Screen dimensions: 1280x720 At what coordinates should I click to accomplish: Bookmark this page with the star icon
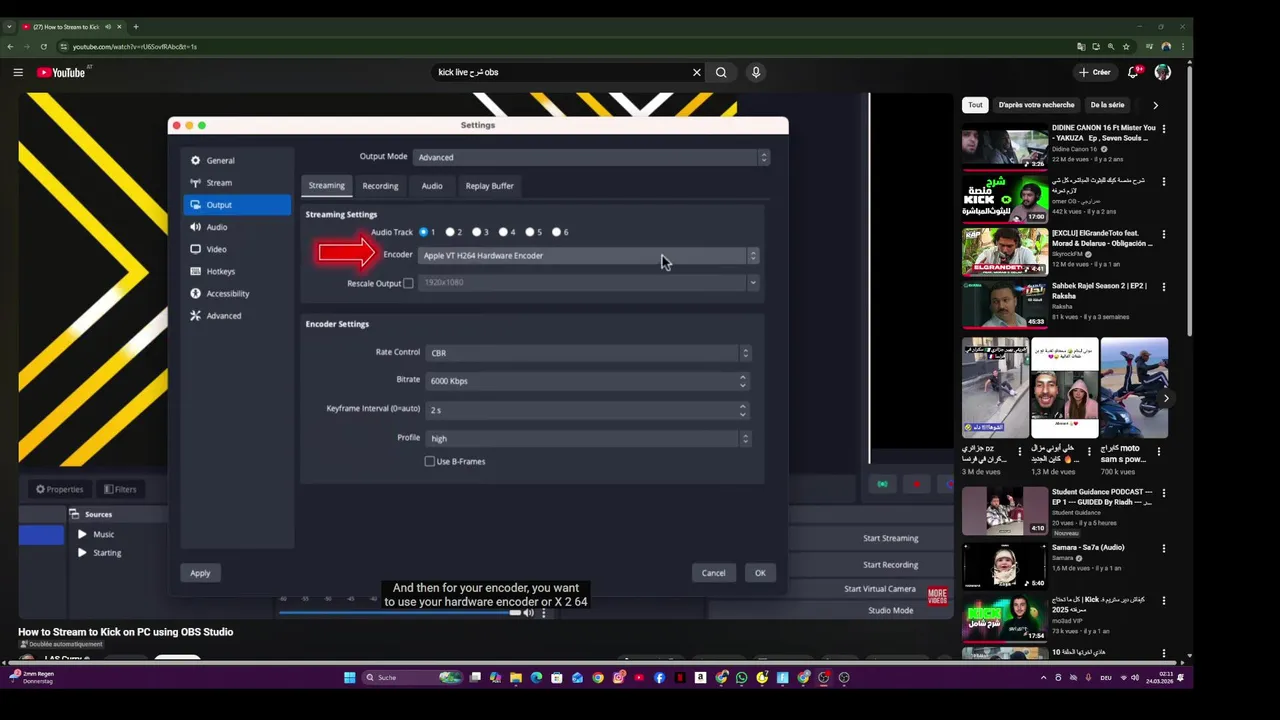[1126, 46]
